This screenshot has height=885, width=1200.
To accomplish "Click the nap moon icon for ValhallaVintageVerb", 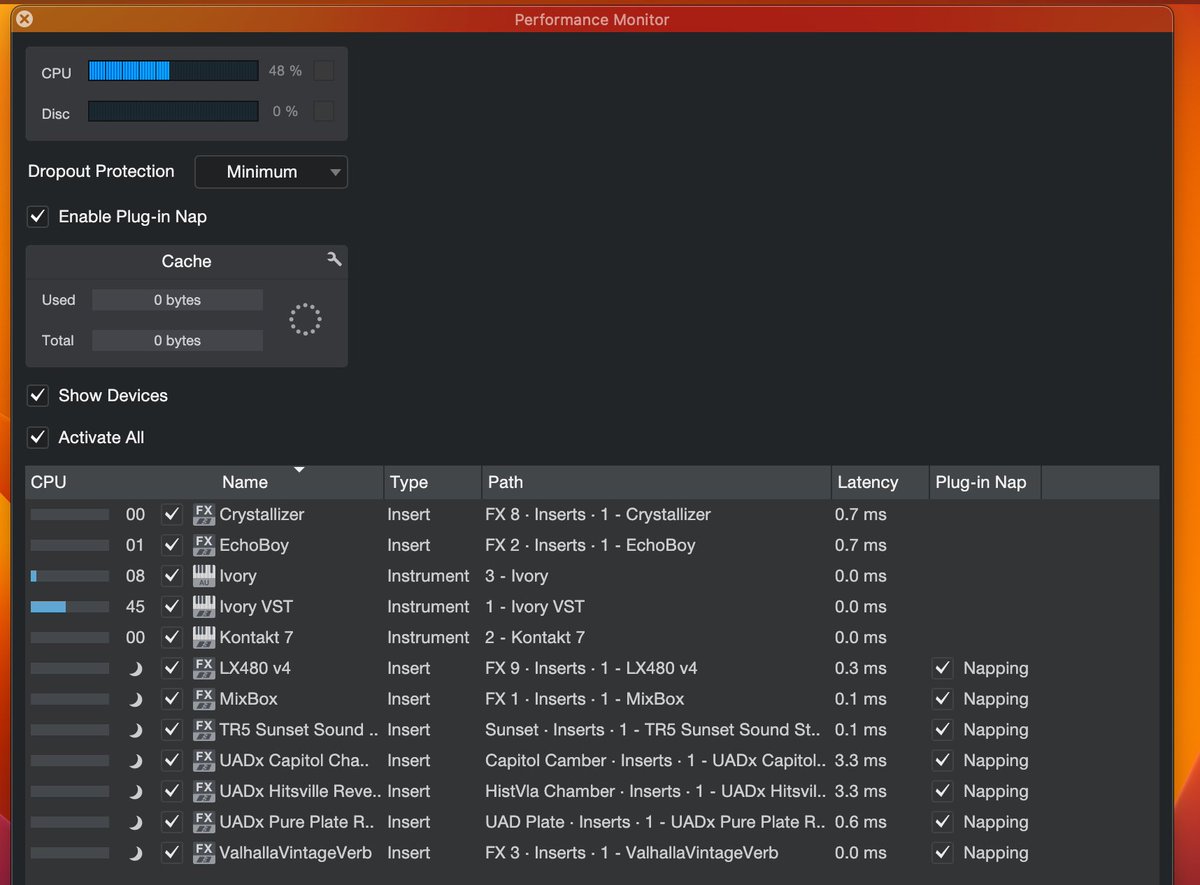I will pos(136,854).
